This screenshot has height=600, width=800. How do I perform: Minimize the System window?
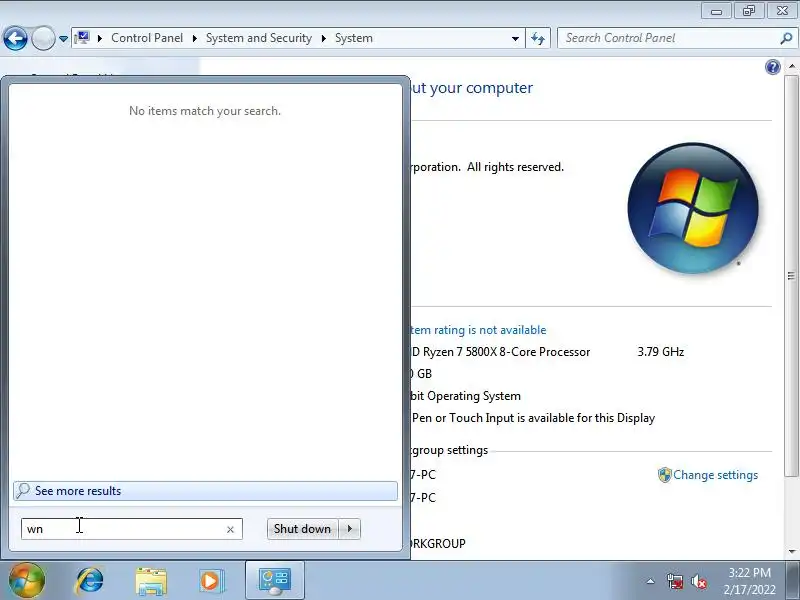[x=716, y=11]
